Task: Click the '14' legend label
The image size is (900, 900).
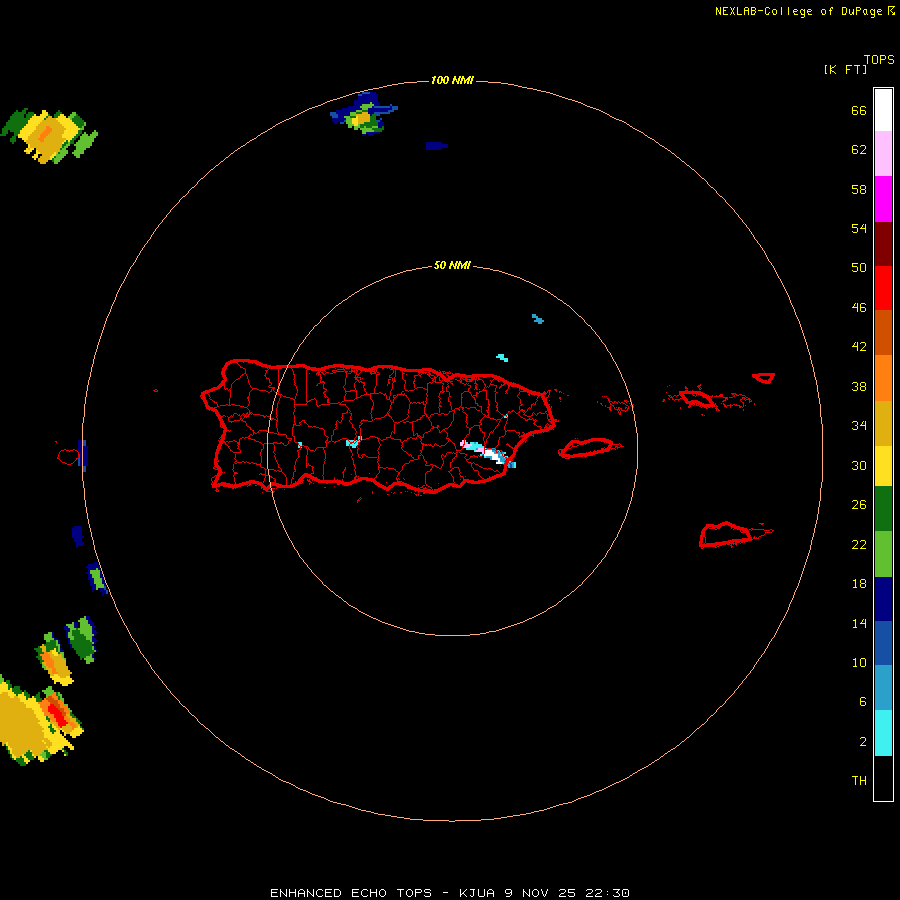Action: (859, 624)
